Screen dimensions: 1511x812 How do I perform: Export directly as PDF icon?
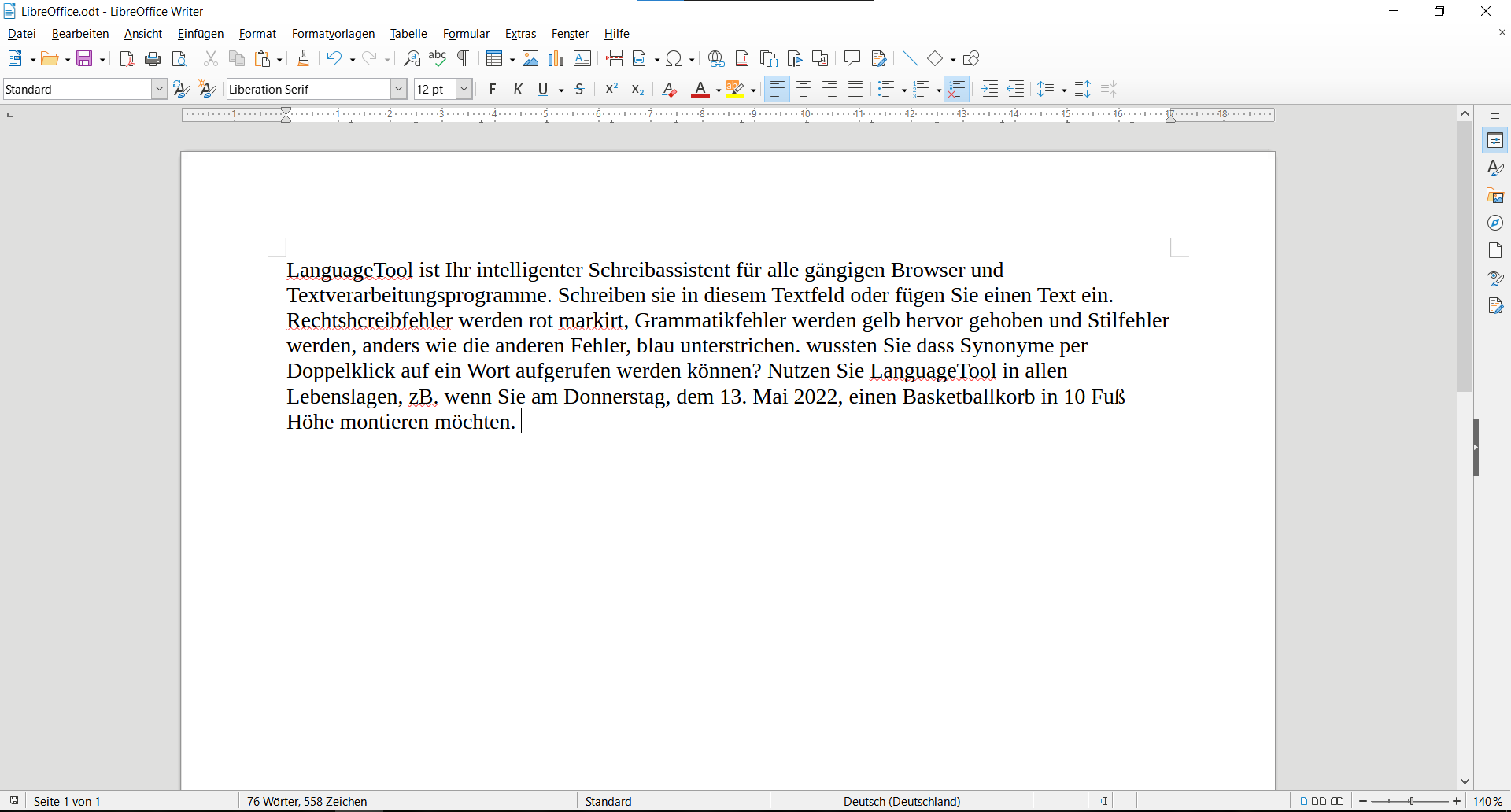127,59
